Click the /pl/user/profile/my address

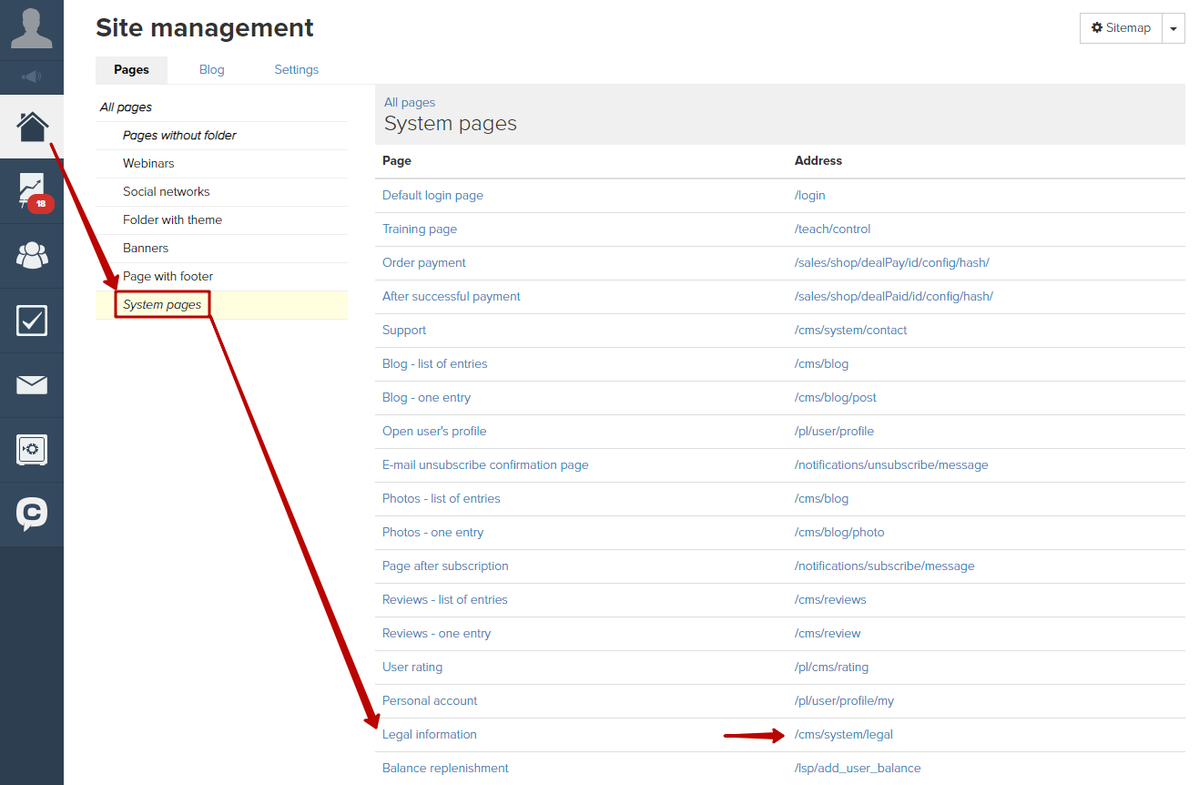coord(844,701)
